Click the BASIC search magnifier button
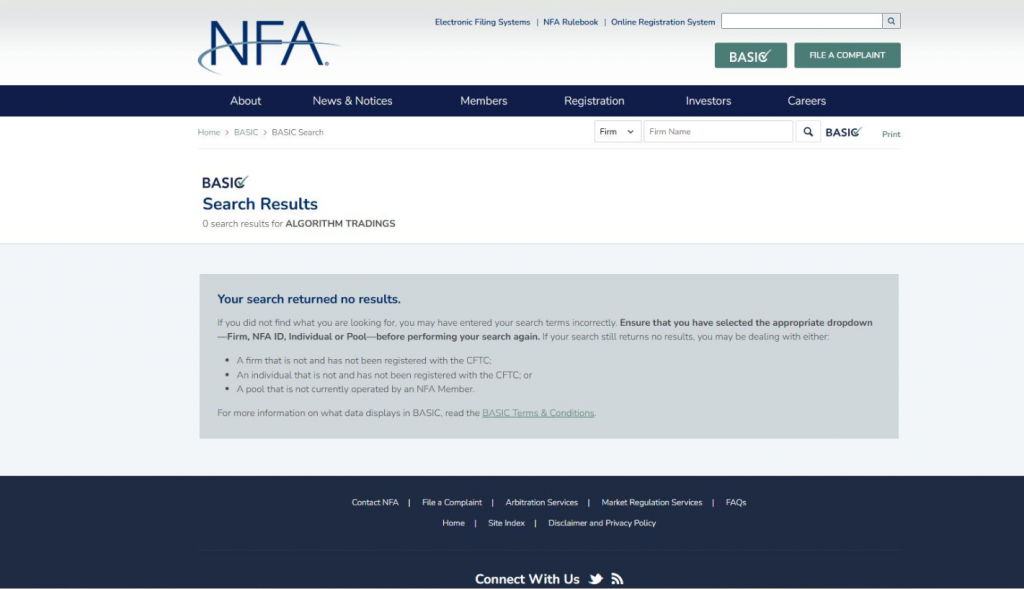Image resolution: width=1024 pixels, height=589 pixels. [x=808, y=132]
